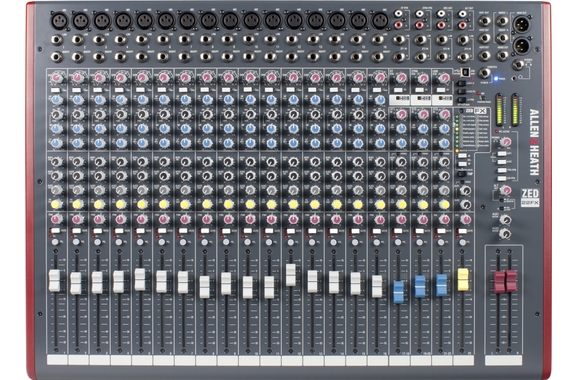Mute channel 8 with its button
This screenshot has height=380, width=576.
click(205, 231)
